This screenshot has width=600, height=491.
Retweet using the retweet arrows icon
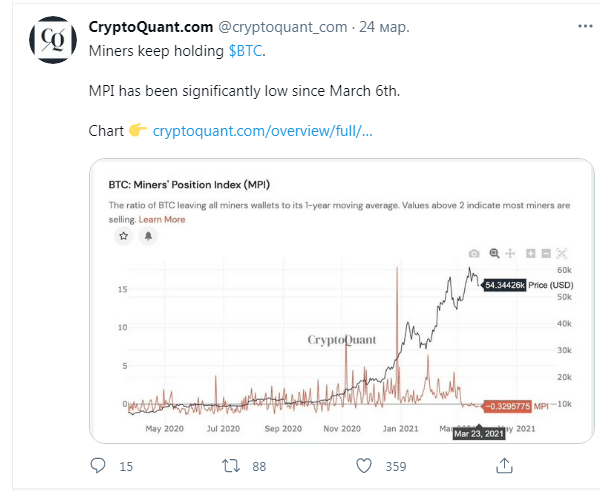(231, 466)
